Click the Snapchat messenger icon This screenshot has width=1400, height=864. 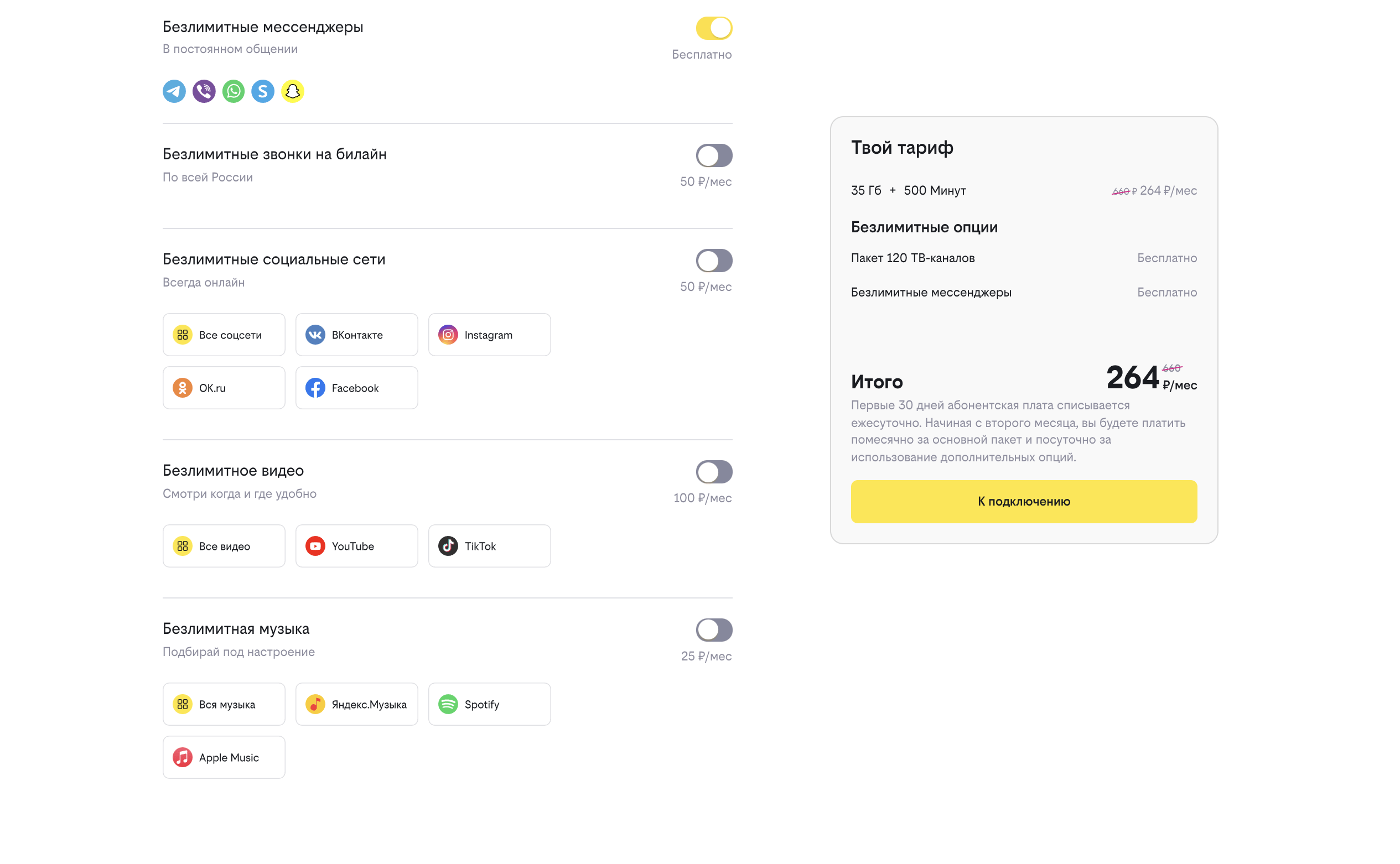pos(293,91)
